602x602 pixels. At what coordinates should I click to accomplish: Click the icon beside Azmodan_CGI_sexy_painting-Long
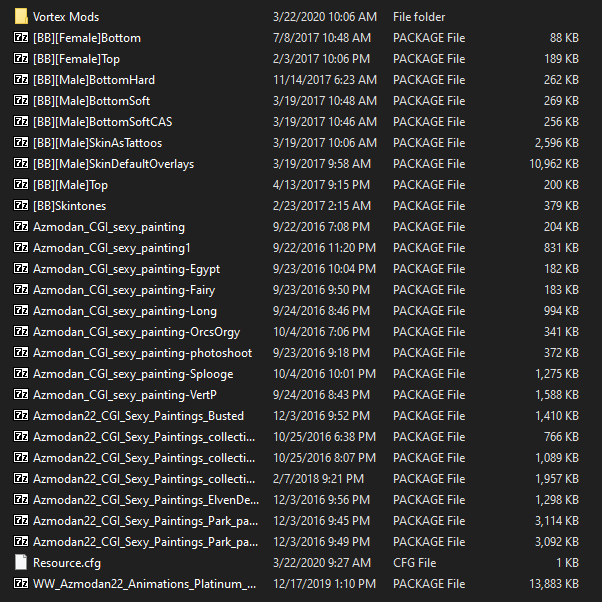pos(21,310)
